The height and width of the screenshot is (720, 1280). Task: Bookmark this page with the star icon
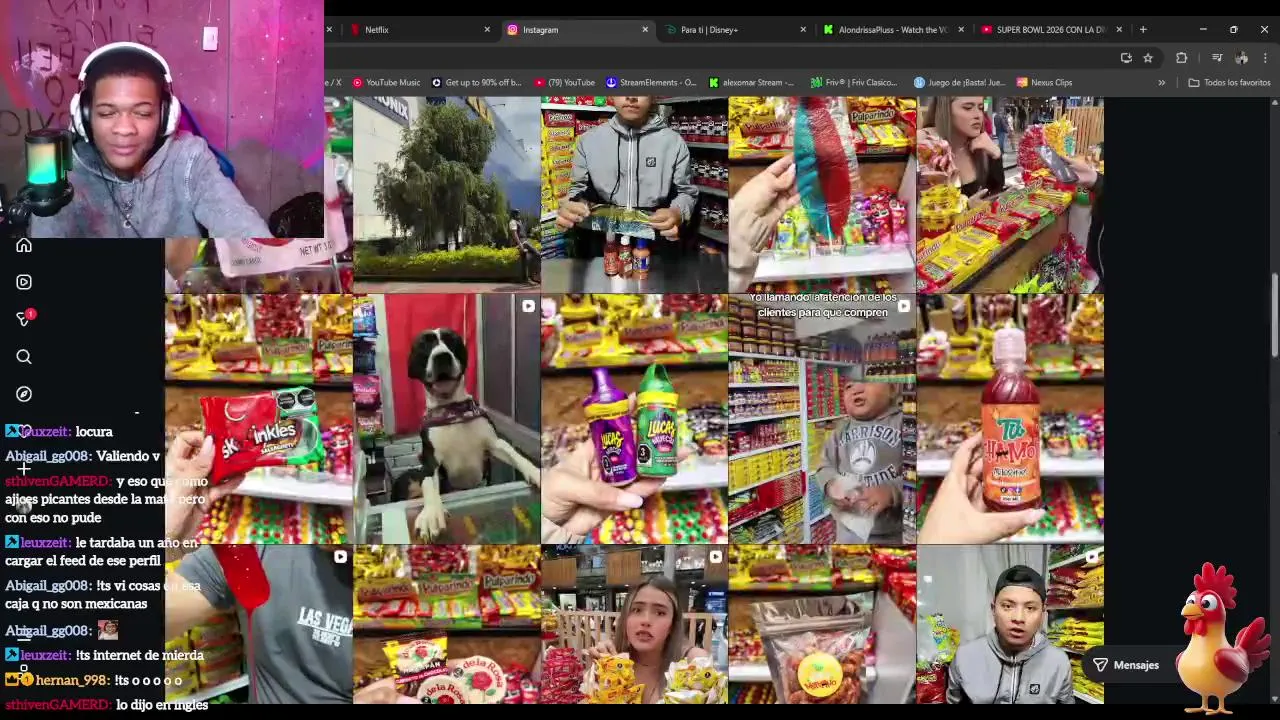(1148, 58)
